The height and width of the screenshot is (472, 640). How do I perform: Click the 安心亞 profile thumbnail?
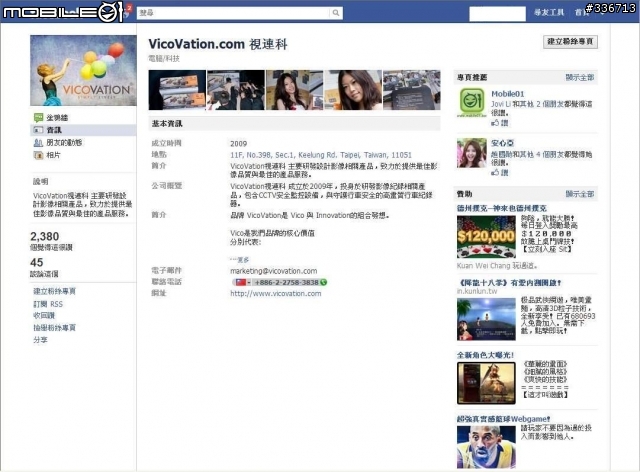[x=471, y=153]
